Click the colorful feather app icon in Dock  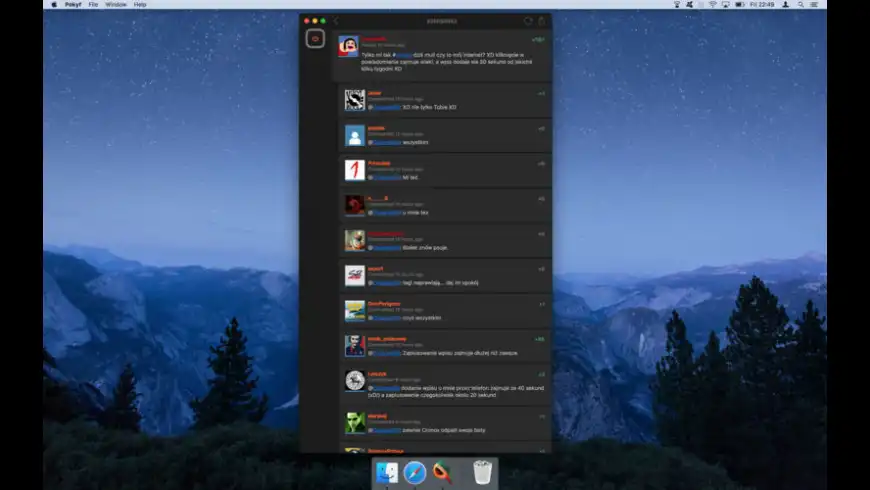pos(443,472)
